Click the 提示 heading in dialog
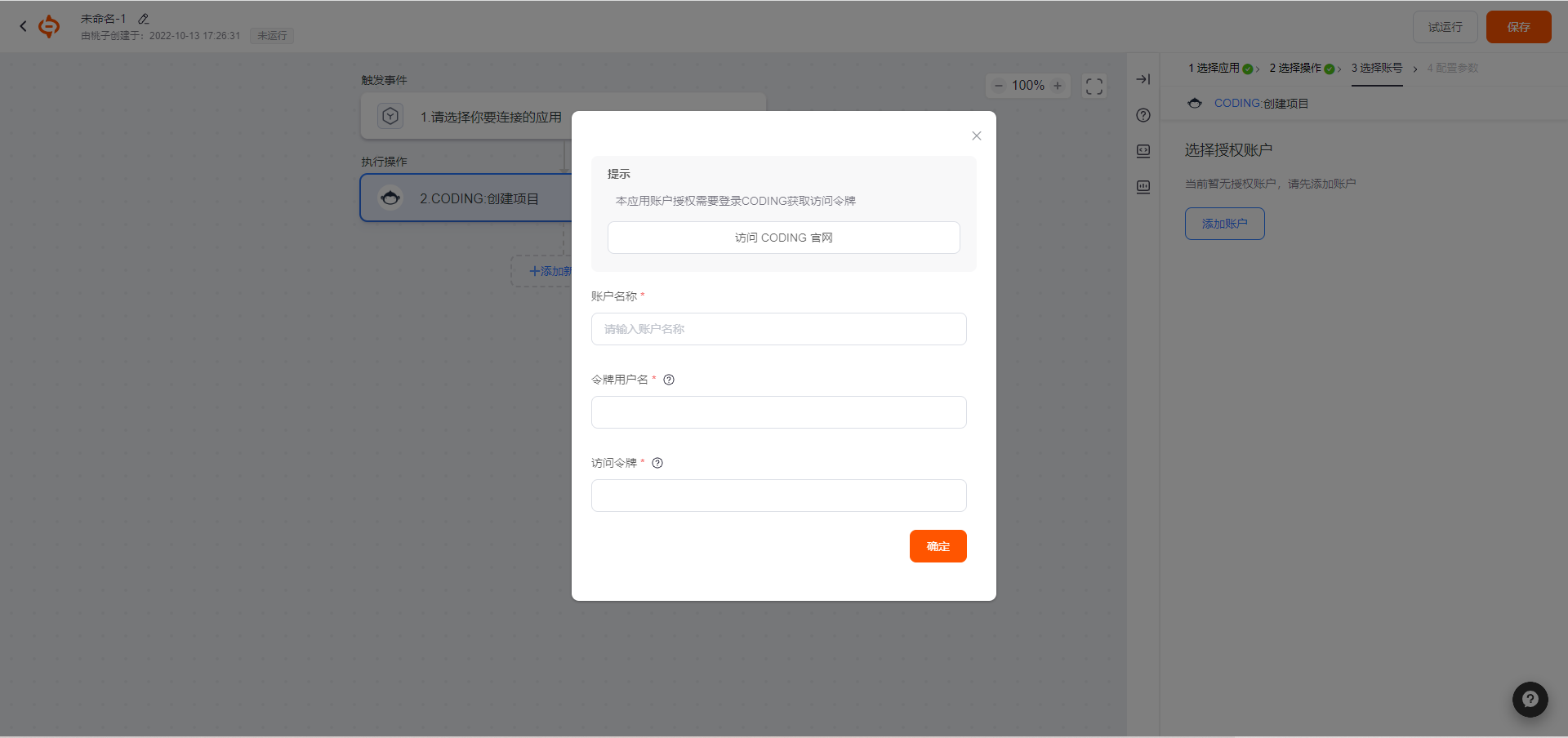1568x738 pixels. click(x=619, y=174)
